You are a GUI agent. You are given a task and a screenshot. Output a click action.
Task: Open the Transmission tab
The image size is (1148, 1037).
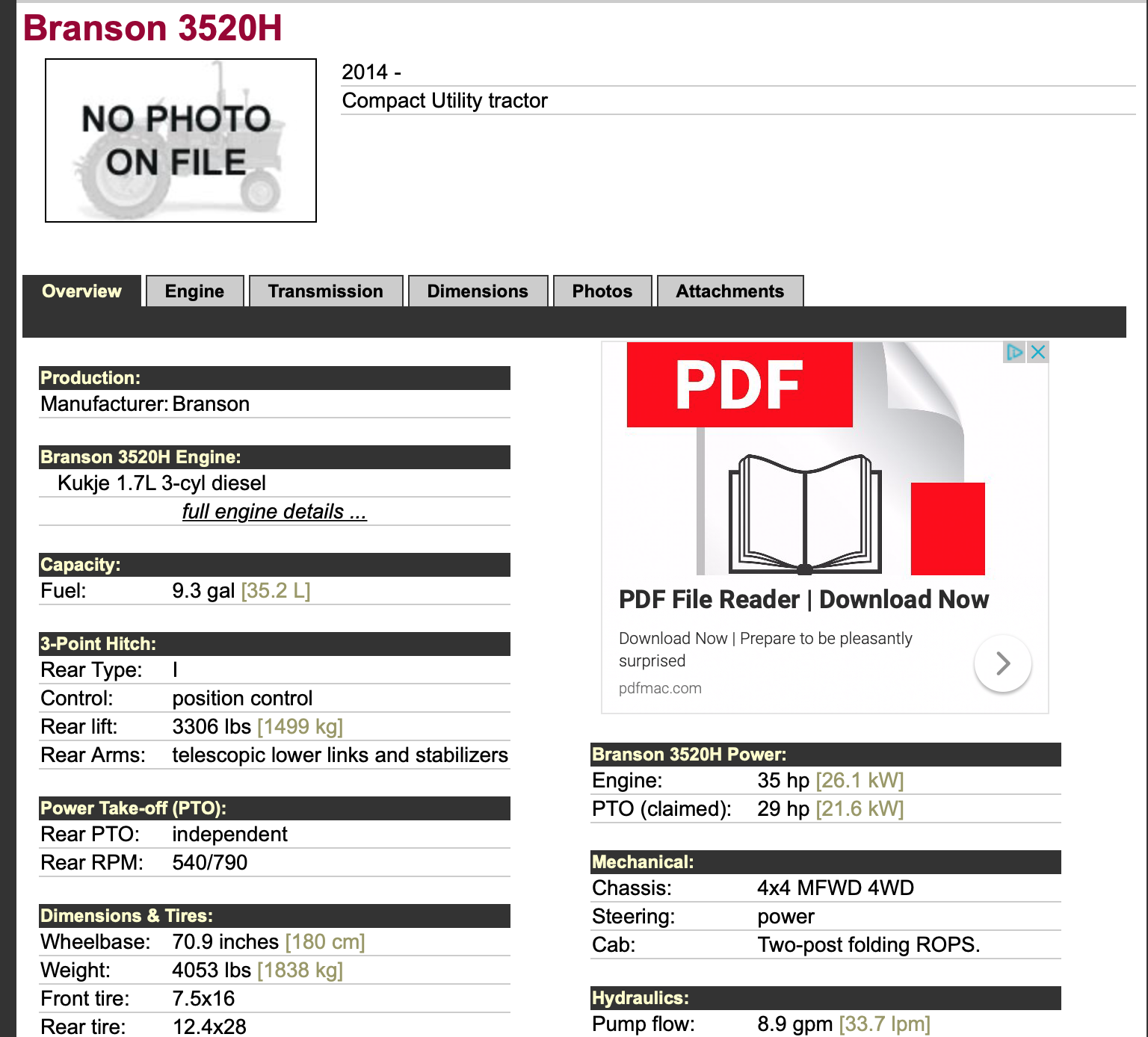coord(326,291)
